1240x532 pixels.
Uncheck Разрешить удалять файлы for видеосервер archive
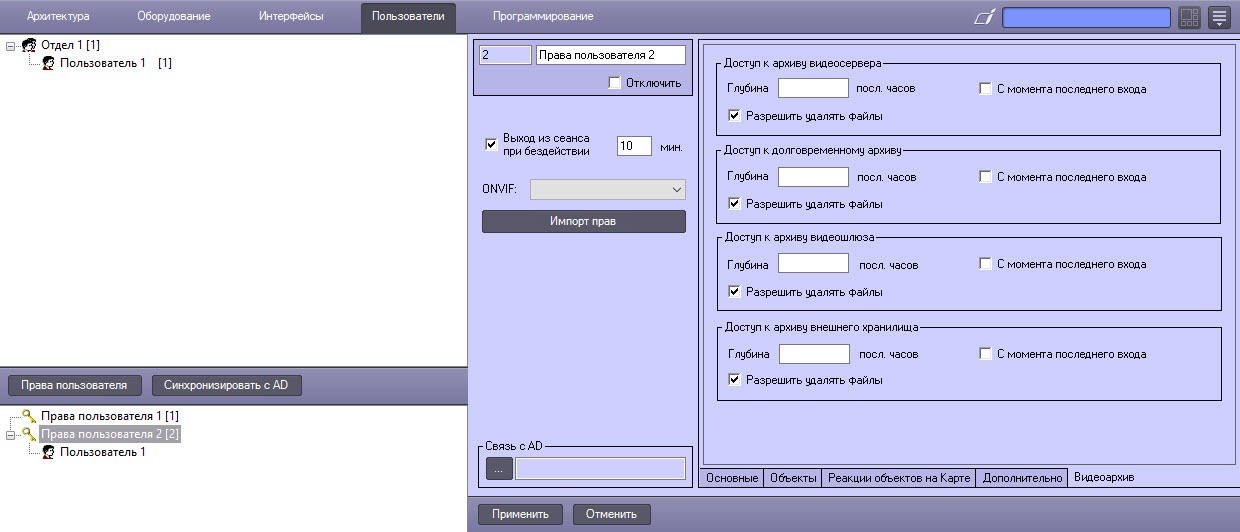[735, 116]
